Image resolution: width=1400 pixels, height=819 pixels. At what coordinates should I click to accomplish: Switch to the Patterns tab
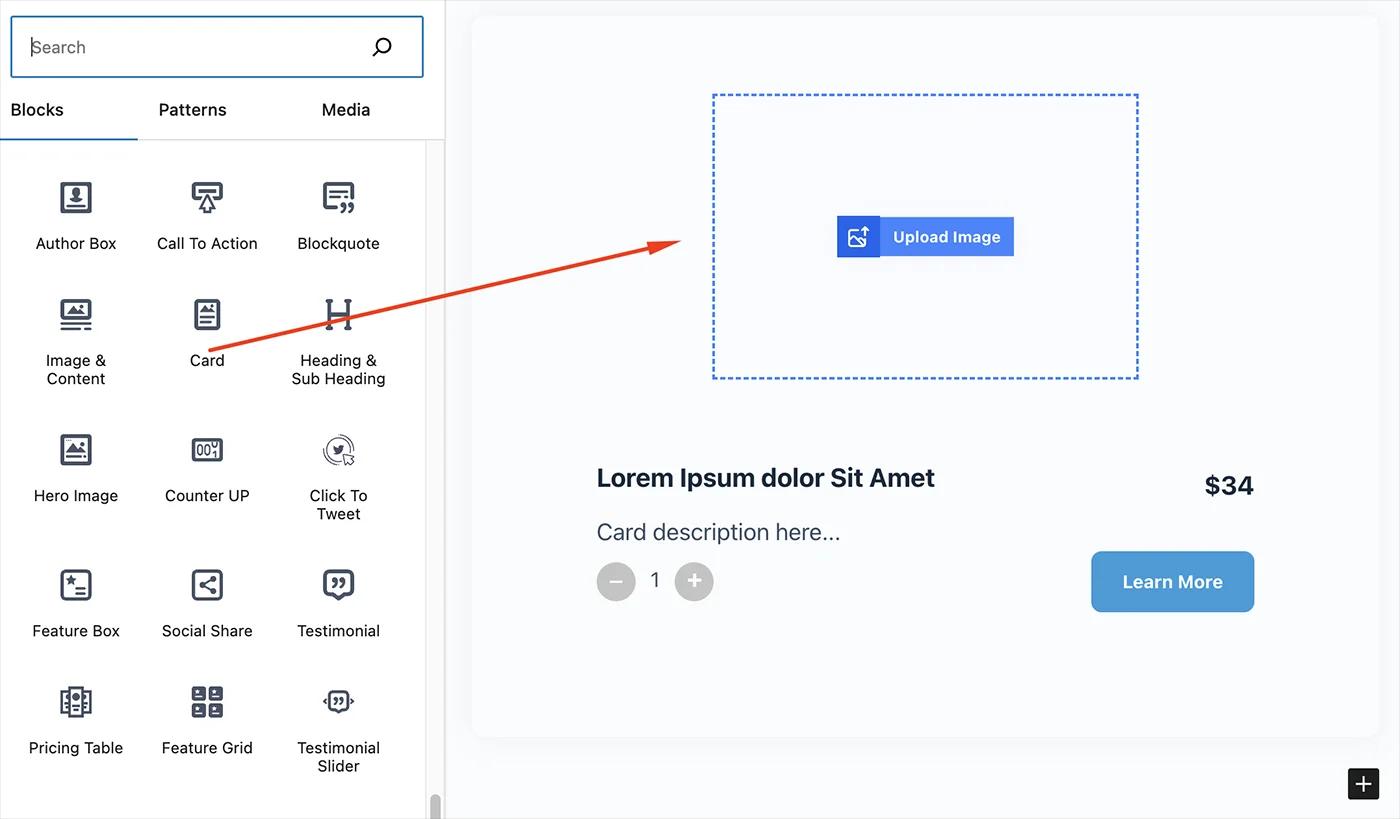(192, 110)
